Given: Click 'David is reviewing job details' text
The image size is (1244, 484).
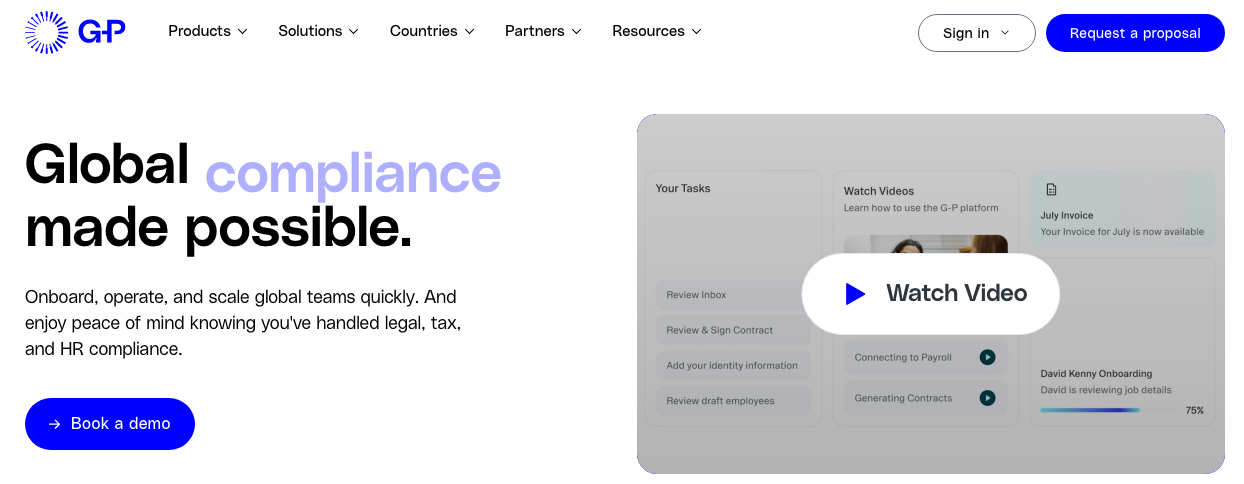Looking at the screenshot, I should coord(1106,390).
